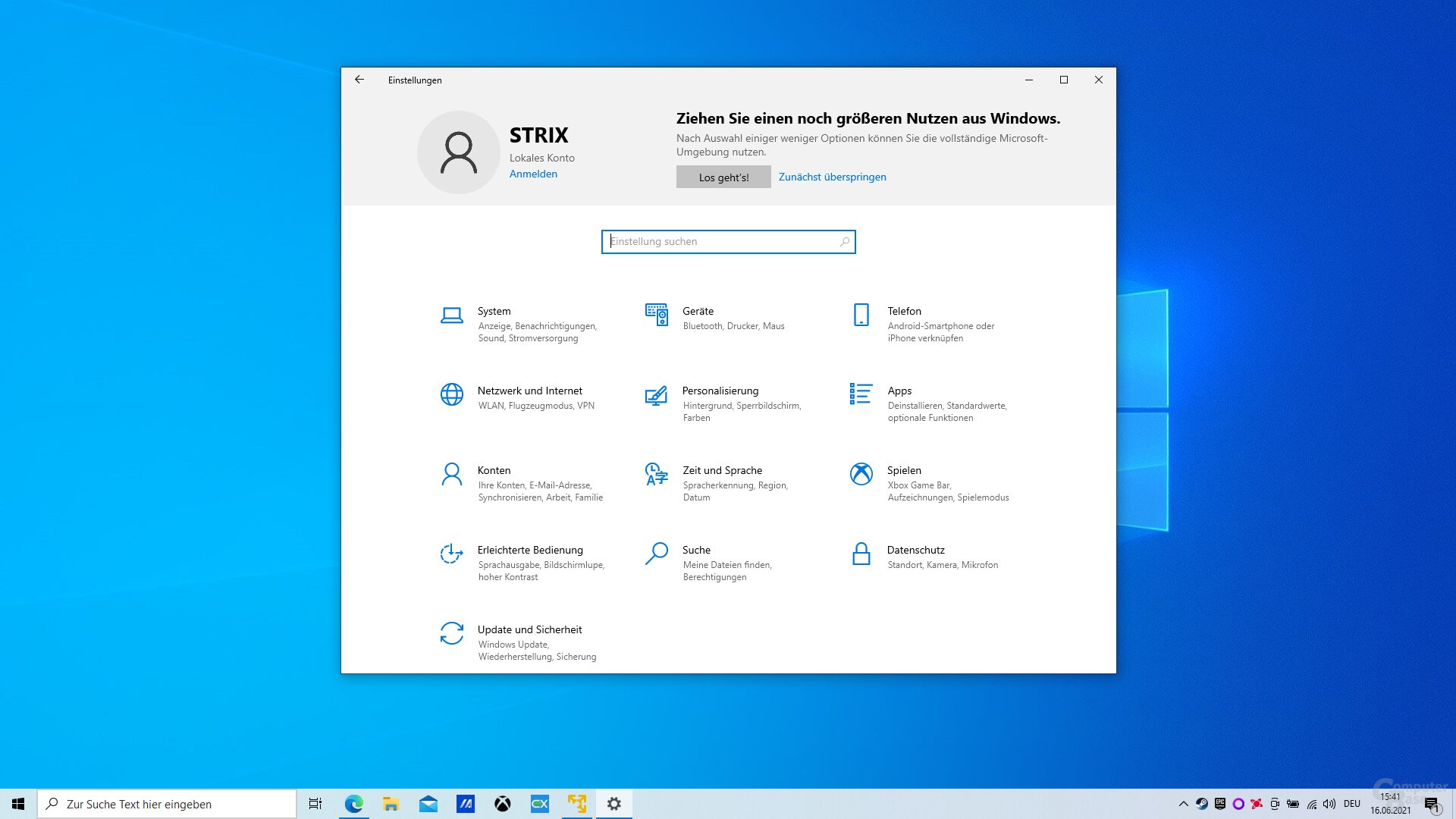
Task: Click the Anmelden link under STRIX
Action: 533,174
